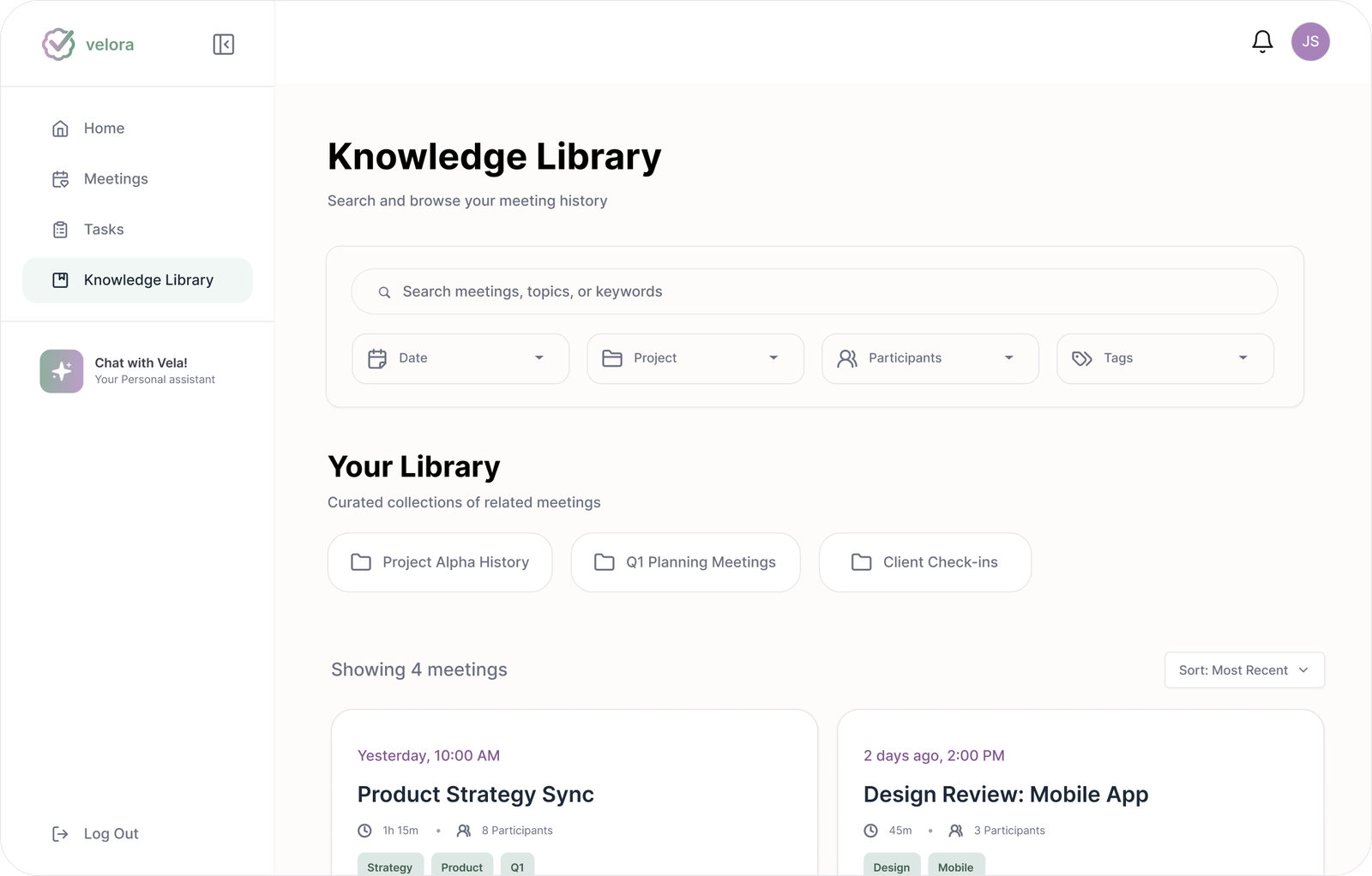Select Knowledge Library in sidebar
The image size is (1372, 876).
click(x=137, y=280)
